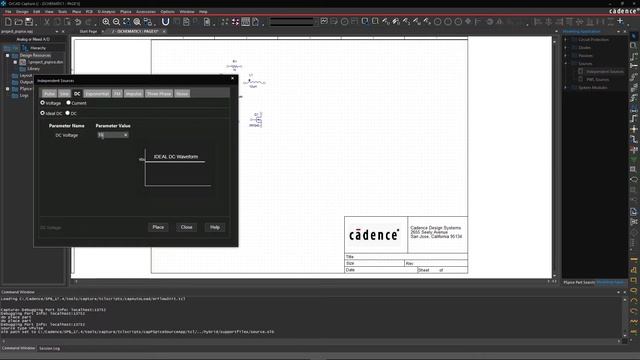
Task: Click the toolbar search combo box
Action: (292, 22)
